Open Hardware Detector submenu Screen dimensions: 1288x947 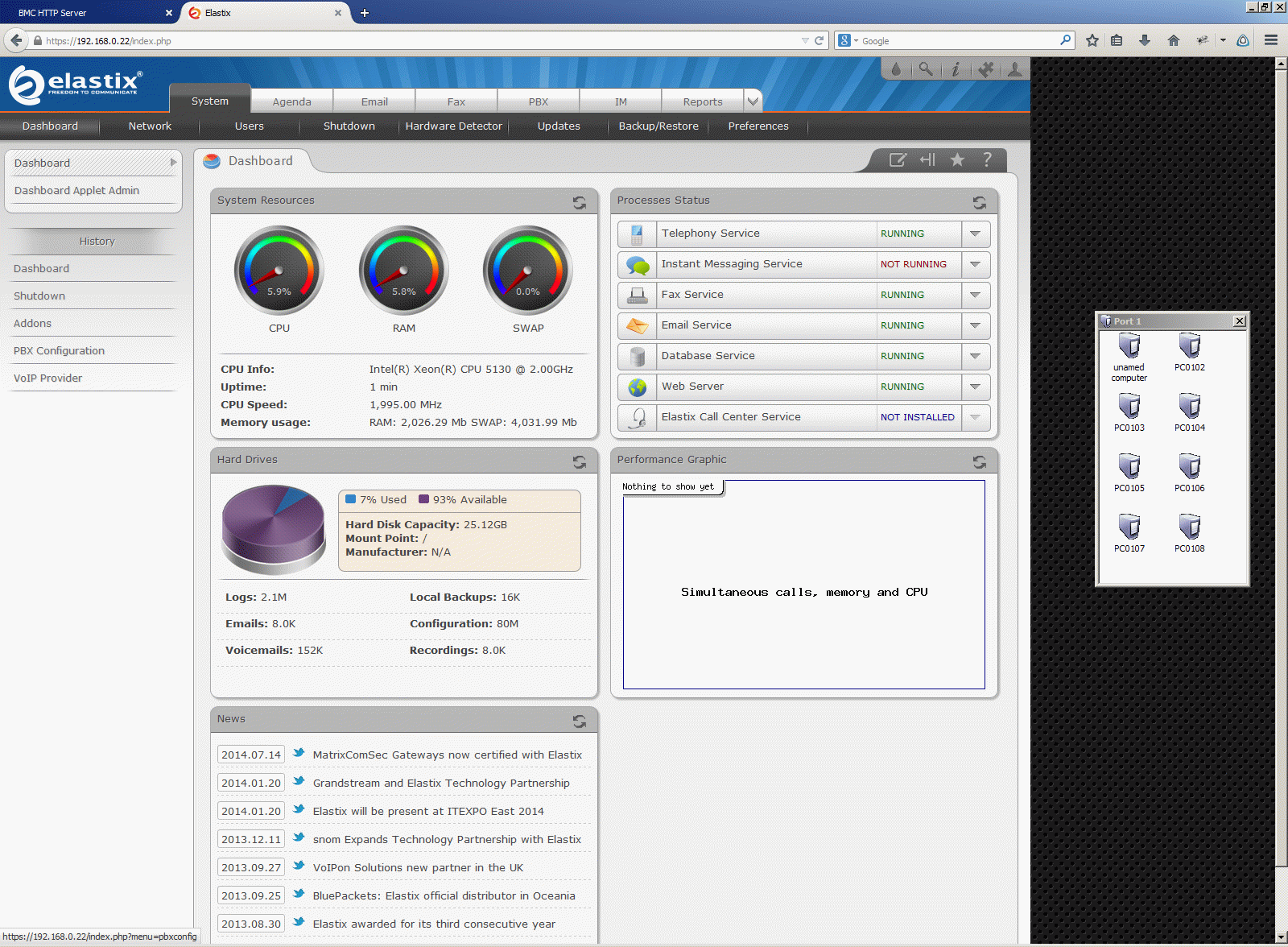pos(453,126)
